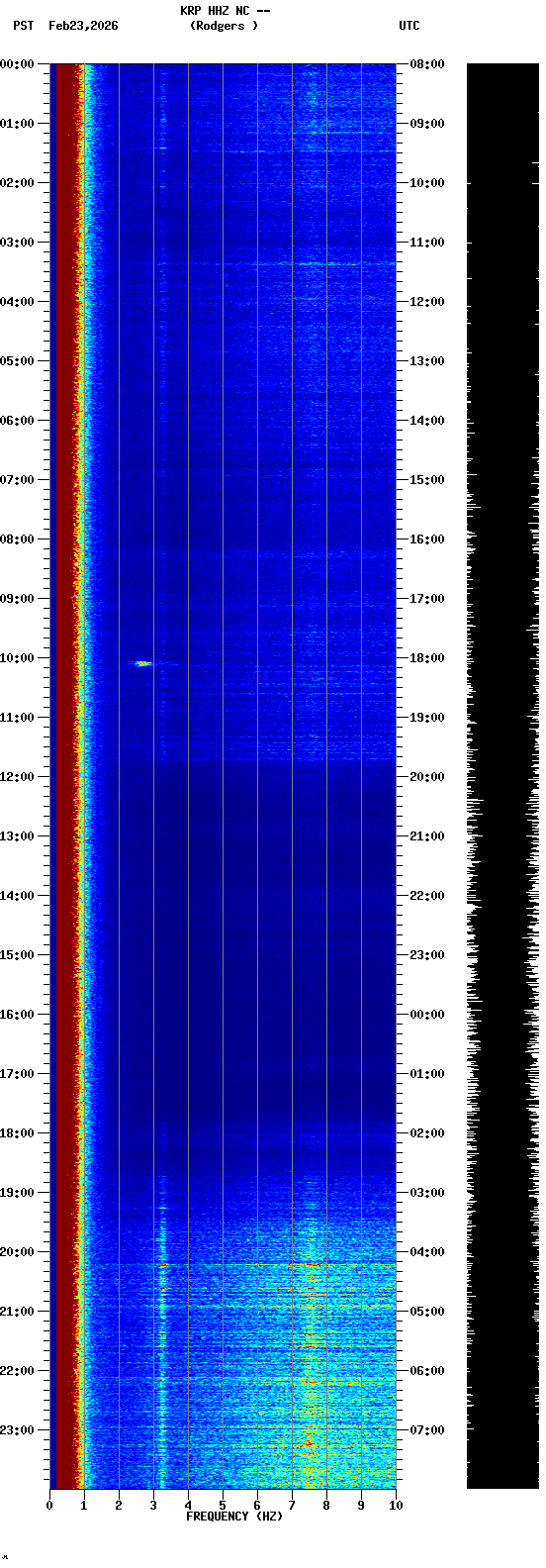Click the 3 tick label on frequency axis
This screenshot has width=546, height=1568.
click(153, 1506)
